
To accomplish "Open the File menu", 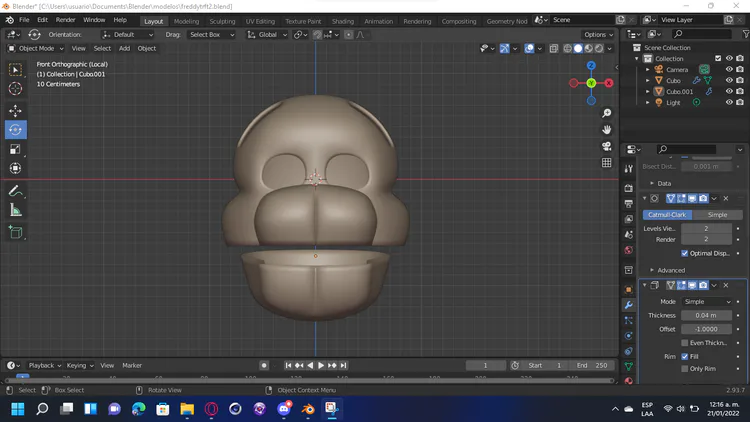I will 24,20.
